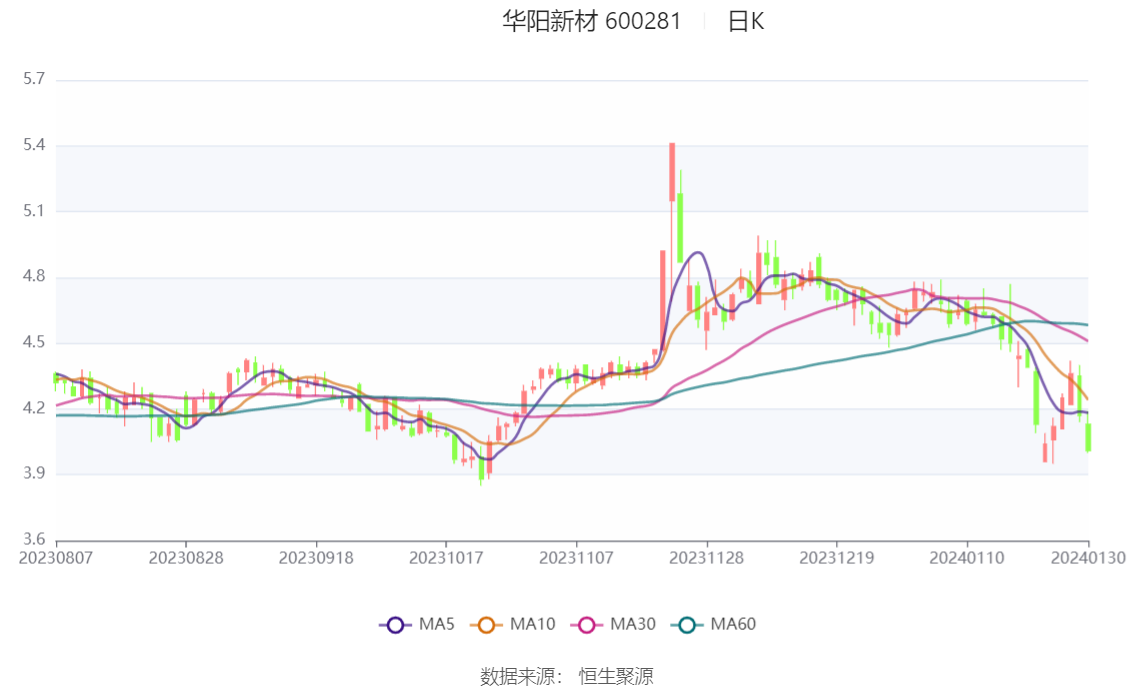This screenshot has height=689, width=1134.
Task: Toggle the MA30 legend series
Action: (613, 624)
